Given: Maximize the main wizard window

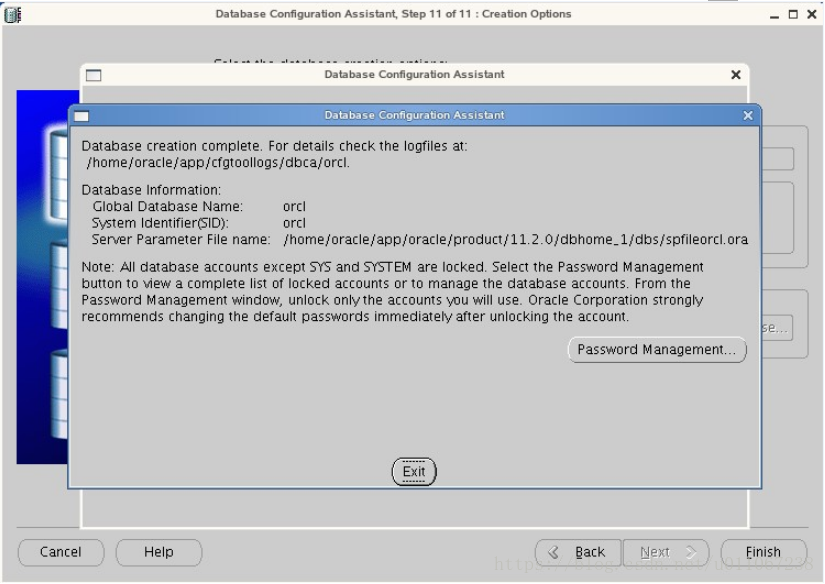Looking at the screenshot, I should (793, 14).
